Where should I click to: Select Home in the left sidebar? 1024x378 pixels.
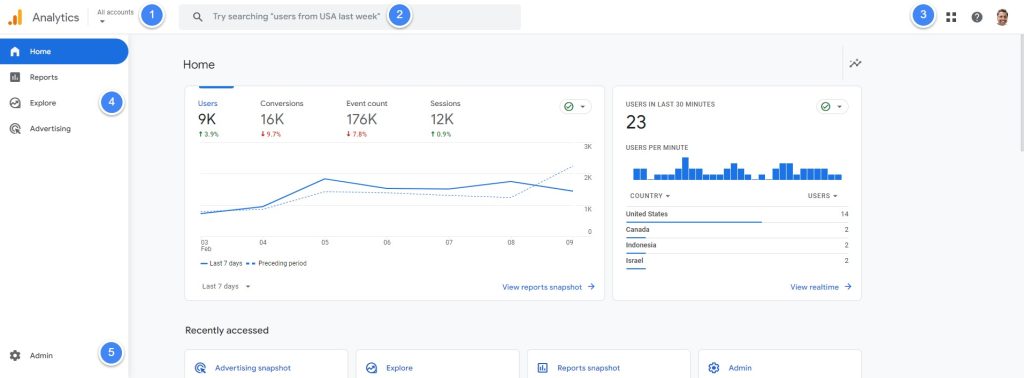tap(64, 52)
